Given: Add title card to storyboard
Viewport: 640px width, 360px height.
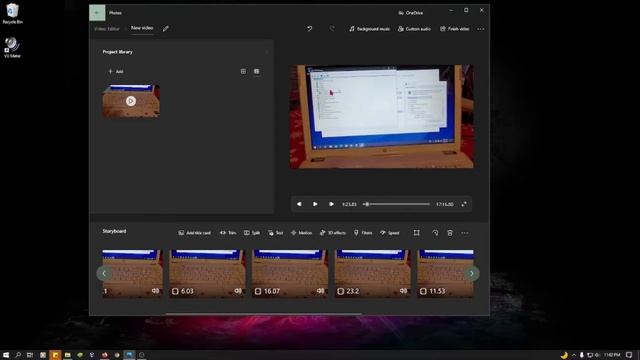Looking at the screenshot, I should pyautogui.click(x=195, y=233).
